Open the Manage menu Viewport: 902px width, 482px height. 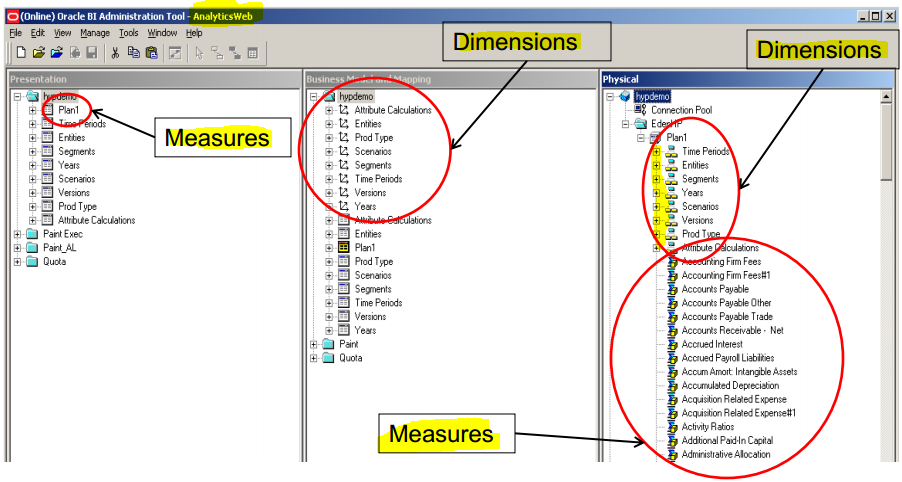[95, 33]
